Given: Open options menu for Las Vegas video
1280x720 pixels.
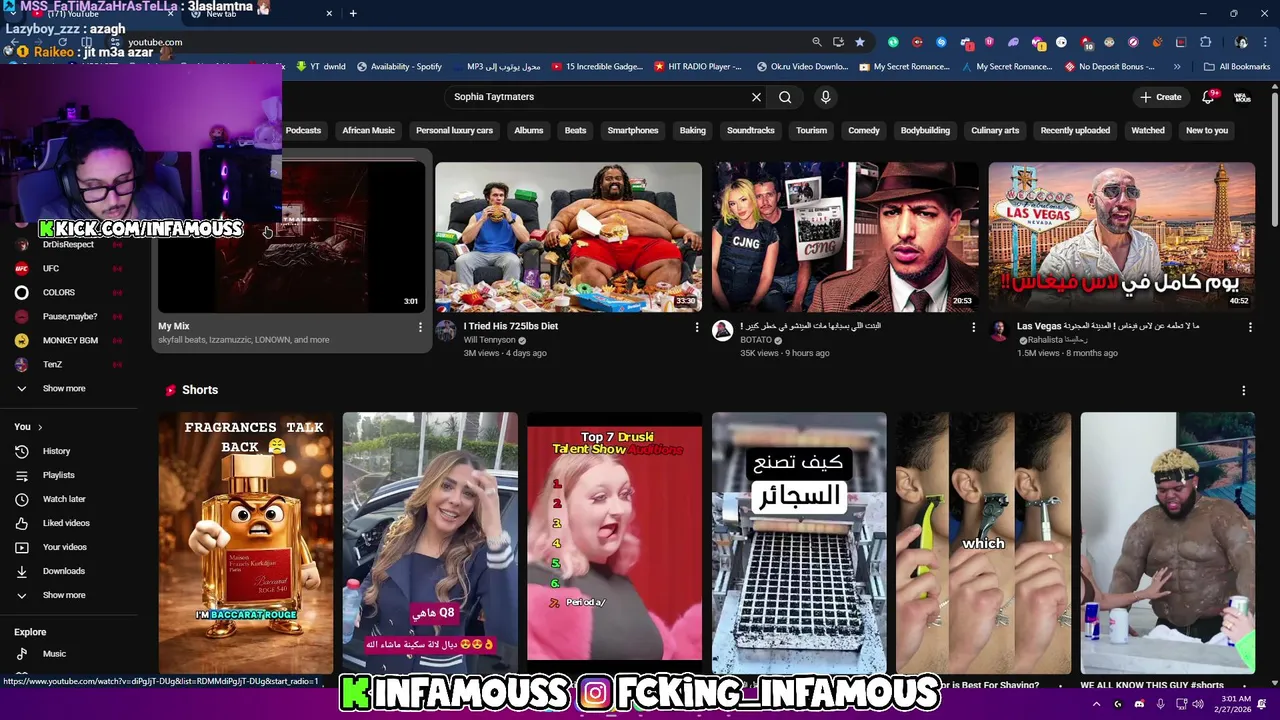Looking at the screenshot, I should click(x=1250, y=327).
